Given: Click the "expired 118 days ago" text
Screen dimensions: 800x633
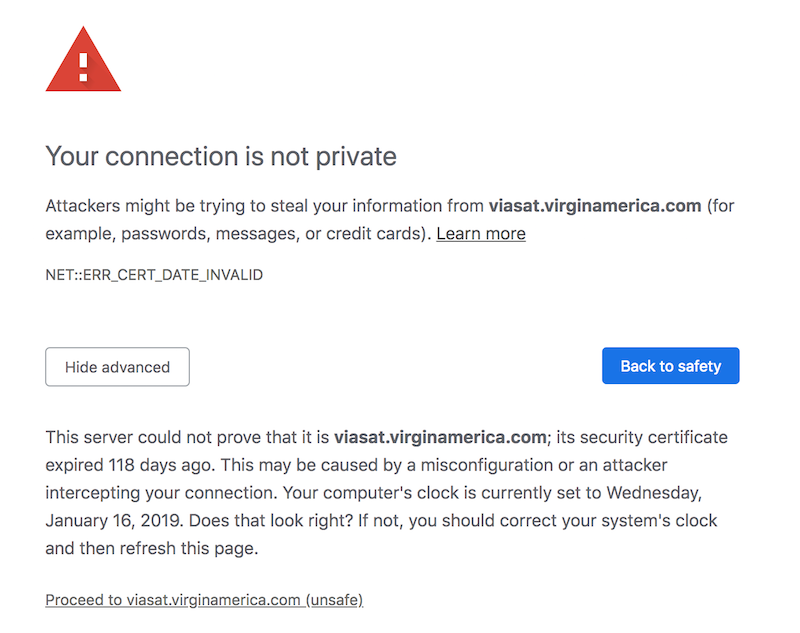Looking at the screenshot, I should coord(129,465).
